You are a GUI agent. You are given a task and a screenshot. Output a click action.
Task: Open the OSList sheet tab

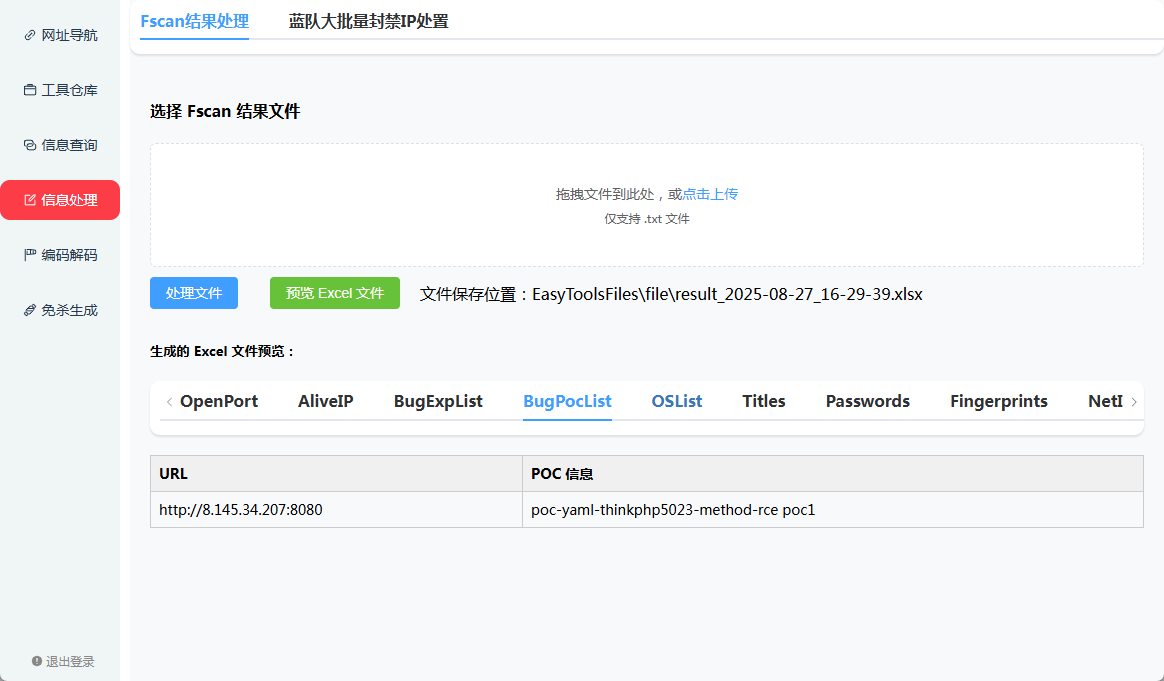pyautogui.click(x=677, y=401)
